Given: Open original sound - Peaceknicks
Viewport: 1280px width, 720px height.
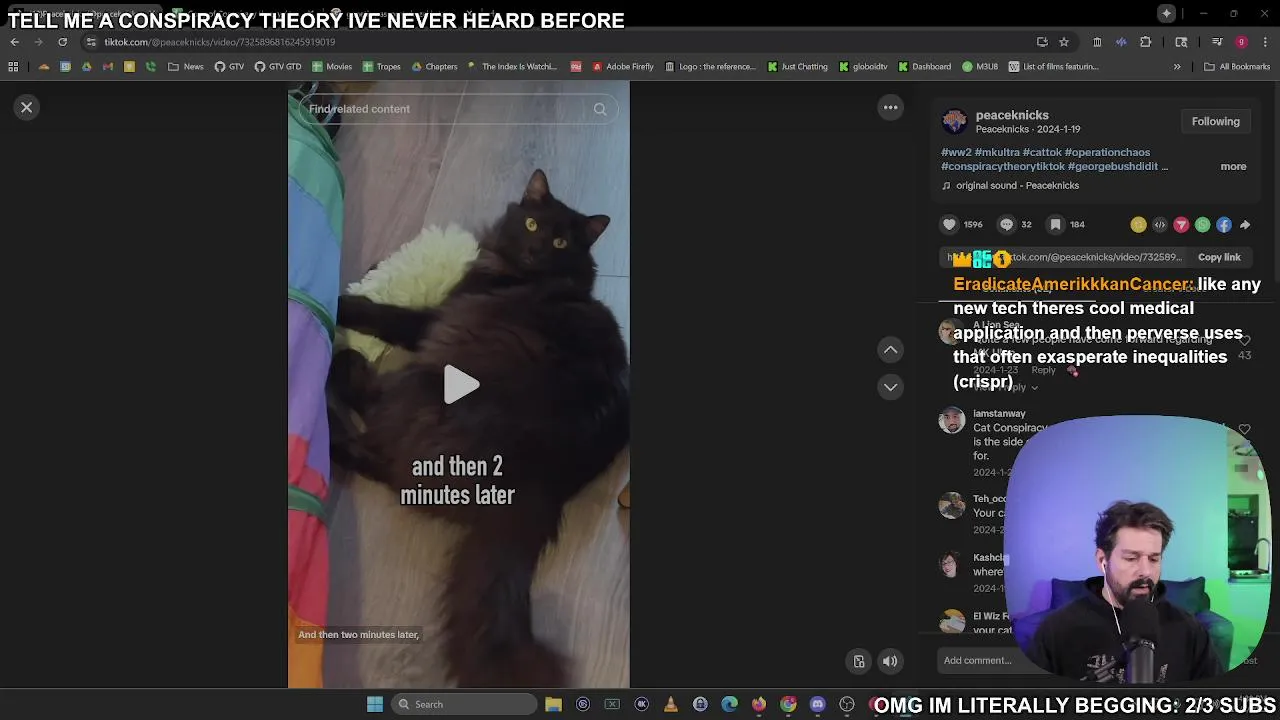Looking at the screenshot, I should (x=1017, y=186).
